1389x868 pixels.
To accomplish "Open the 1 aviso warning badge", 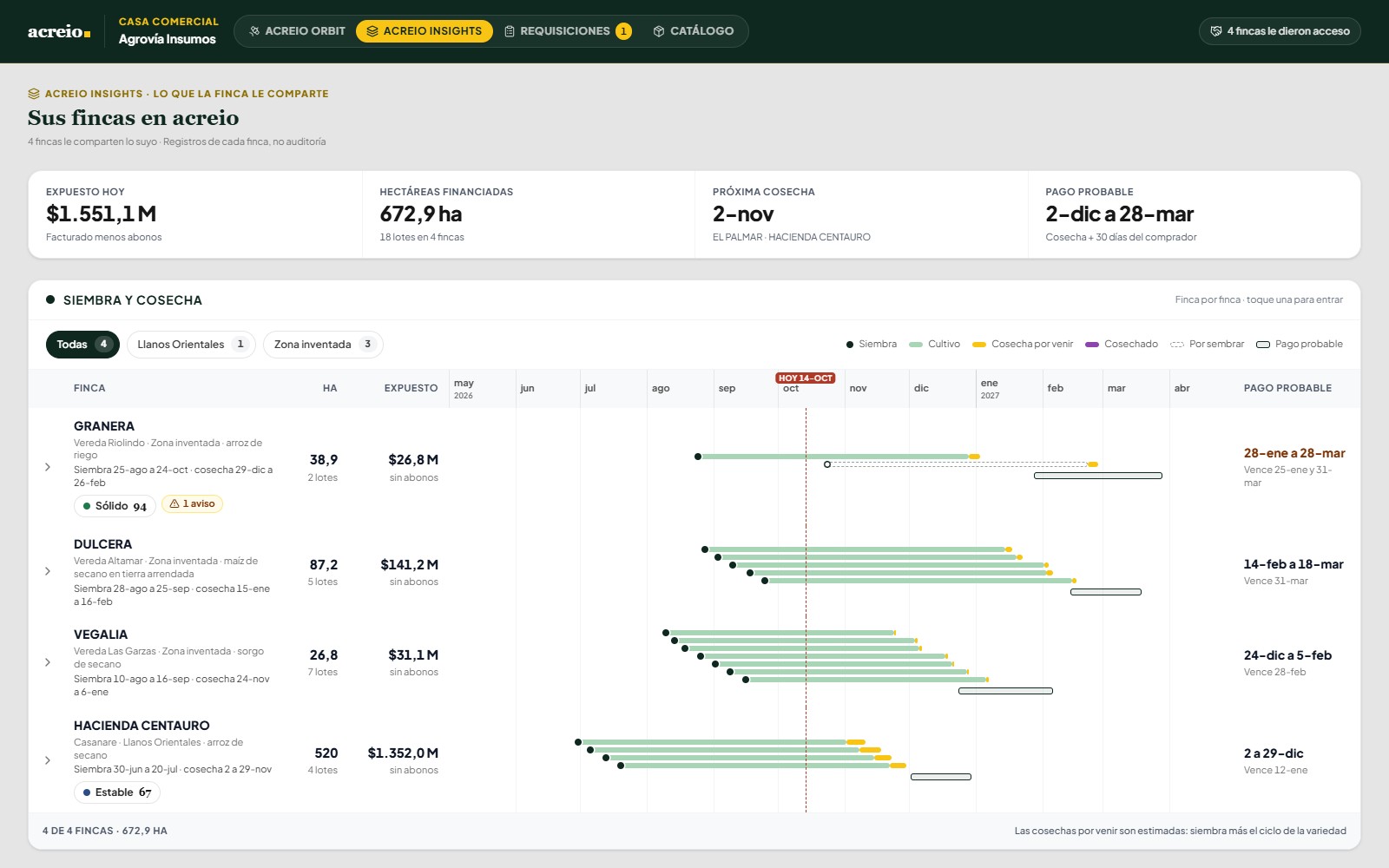I will 192,503.
